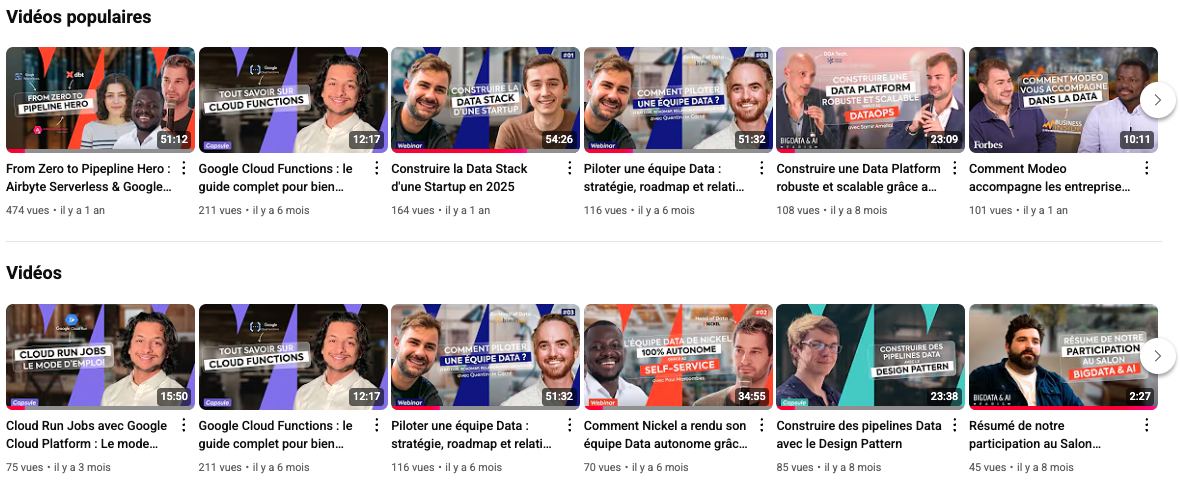This screenshot has width=1180, height=485.
Task: Open three-dot menu for Construire la Data Stack video
Action: [x=569, y=169]
